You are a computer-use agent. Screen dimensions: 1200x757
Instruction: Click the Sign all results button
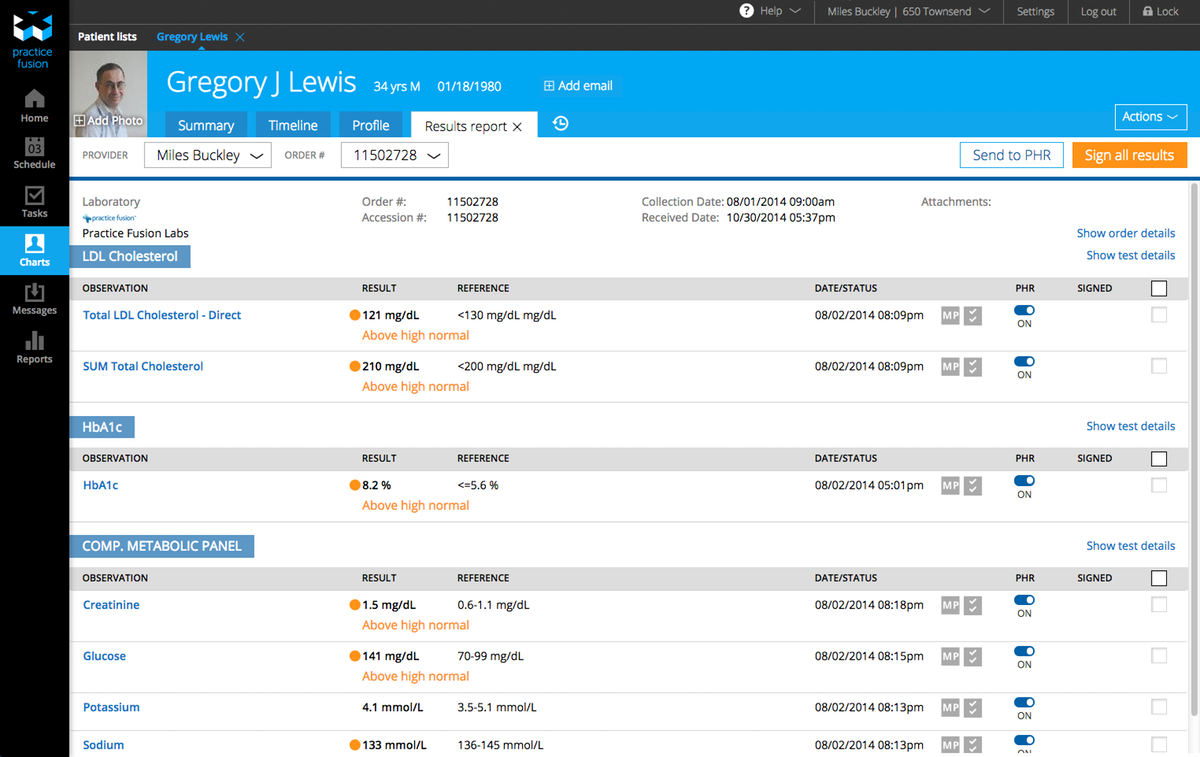click(x=1129, y=155)
